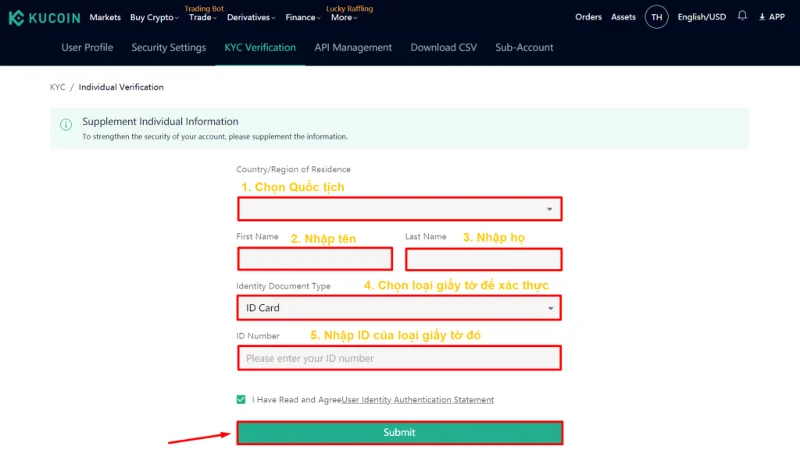The height and width of the screenshot is (453, 800).
Task: Expand the Trade menu
Action: tap(203, 17)
